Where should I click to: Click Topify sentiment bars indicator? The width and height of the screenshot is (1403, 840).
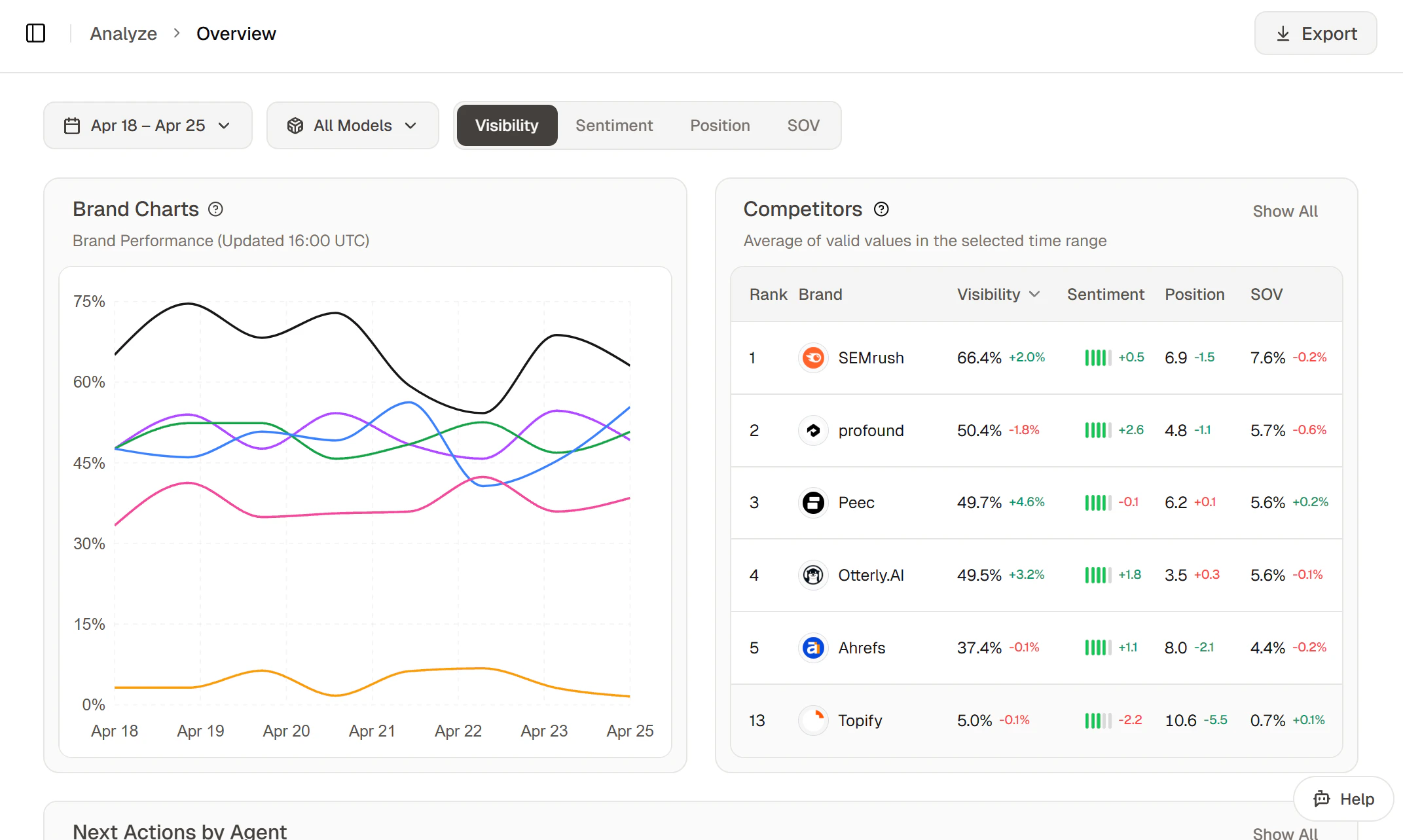point(1098,720)
